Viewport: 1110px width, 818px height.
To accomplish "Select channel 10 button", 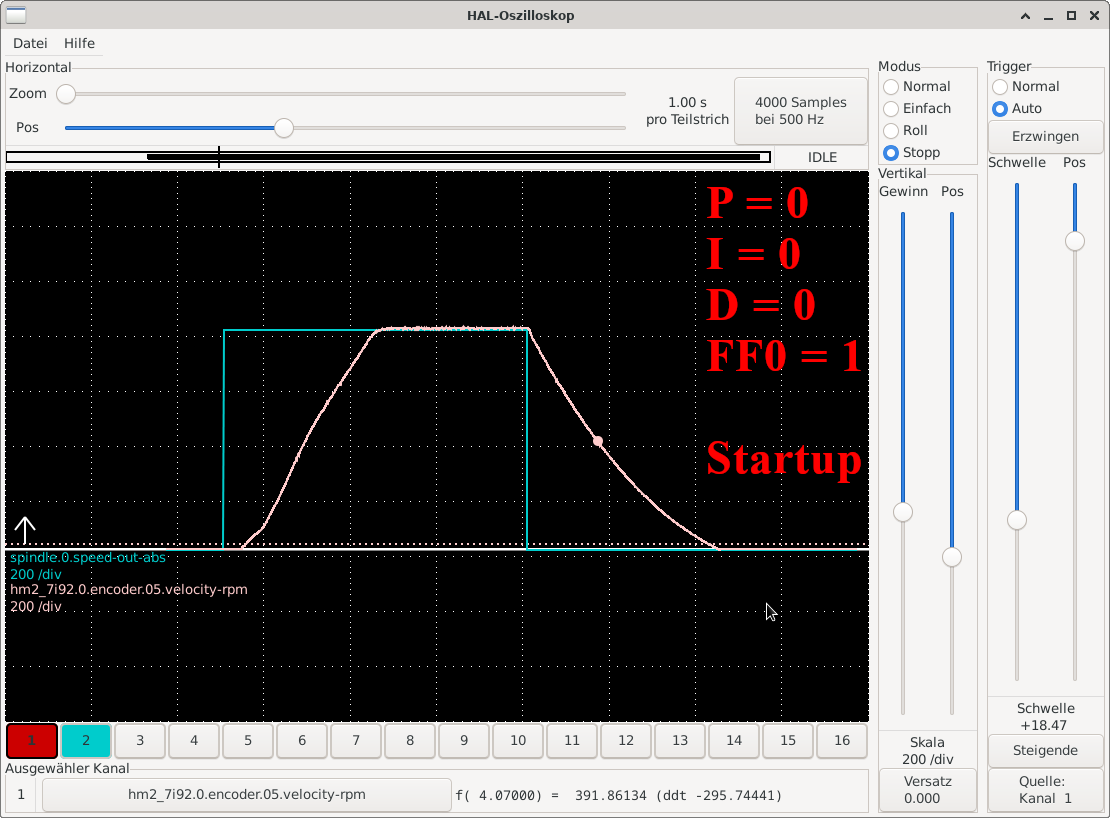I will [x=518, y=740].
